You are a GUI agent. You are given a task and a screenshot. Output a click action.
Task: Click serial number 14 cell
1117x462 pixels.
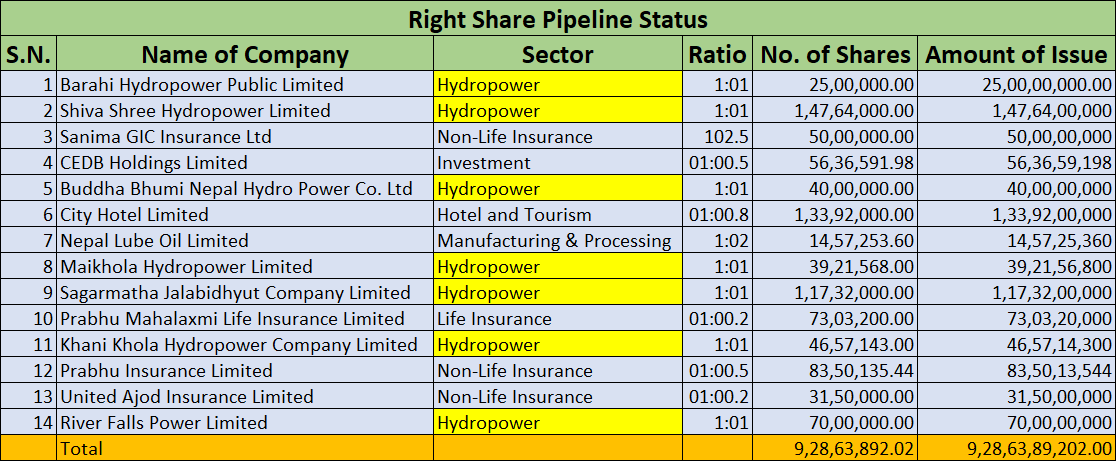pyautogui.click(x=28, y=422)
